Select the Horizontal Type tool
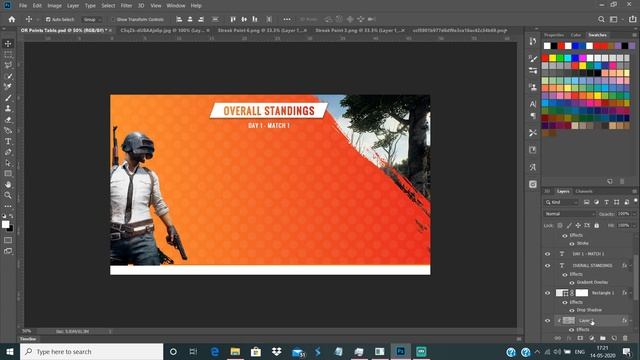Screen dimensions: 640x360 click(8, 142)
